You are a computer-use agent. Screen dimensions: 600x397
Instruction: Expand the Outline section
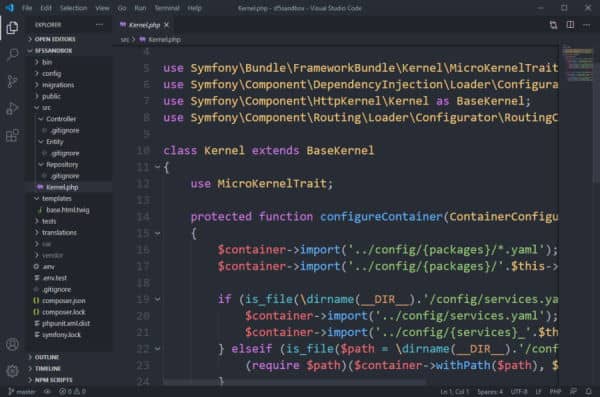tap(69, 357)
